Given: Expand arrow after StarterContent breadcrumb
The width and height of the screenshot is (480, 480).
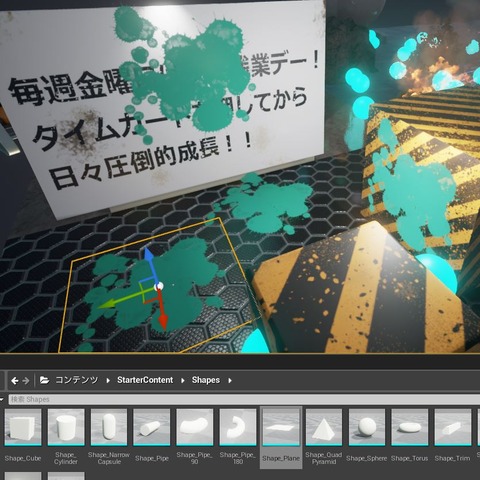Looking at the screenshot, I should pos(183,380).
